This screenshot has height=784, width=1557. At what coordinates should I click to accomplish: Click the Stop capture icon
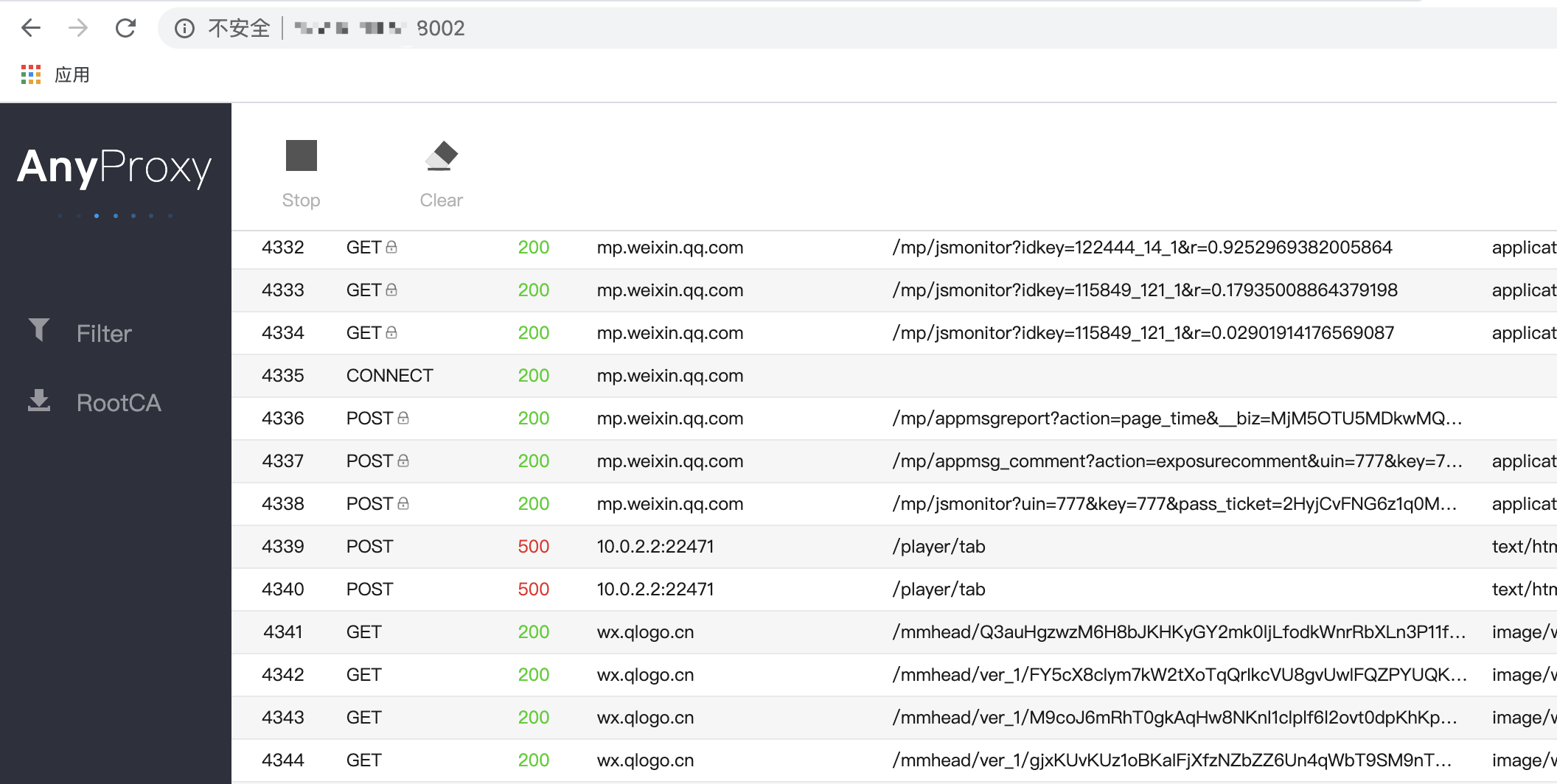point(301,156)
